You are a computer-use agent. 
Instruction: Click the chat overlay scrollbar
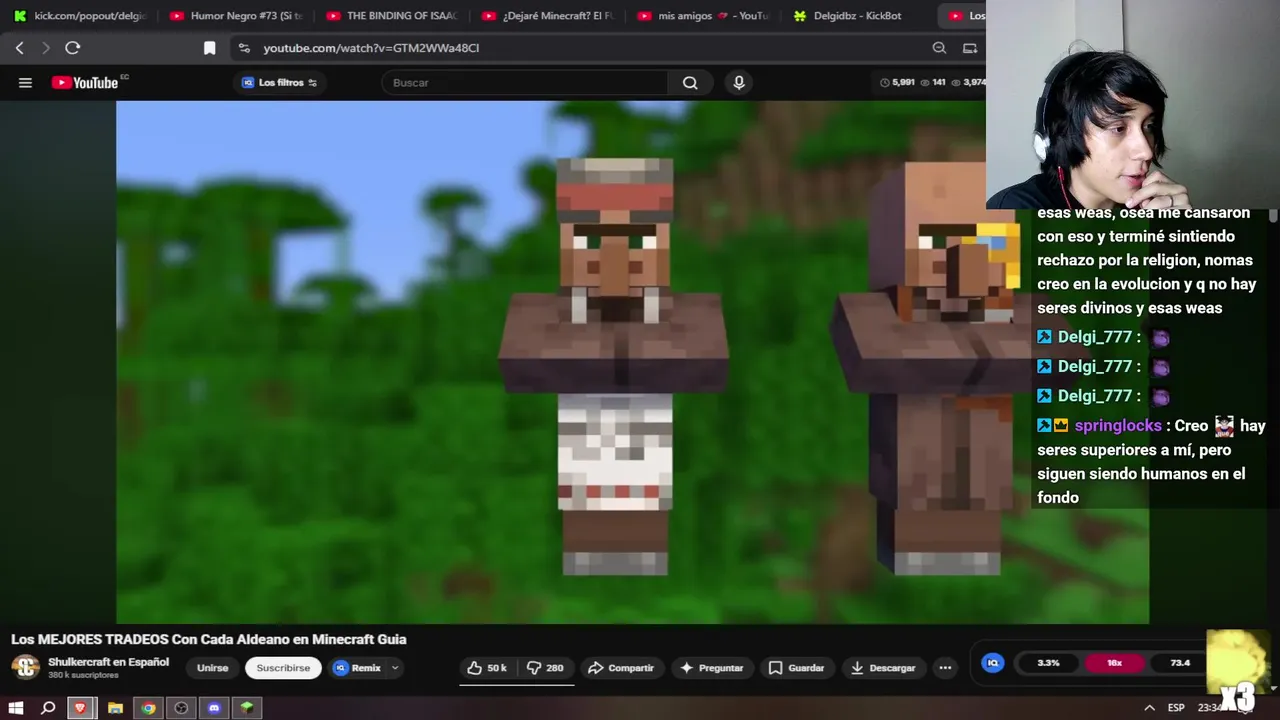1273,216
